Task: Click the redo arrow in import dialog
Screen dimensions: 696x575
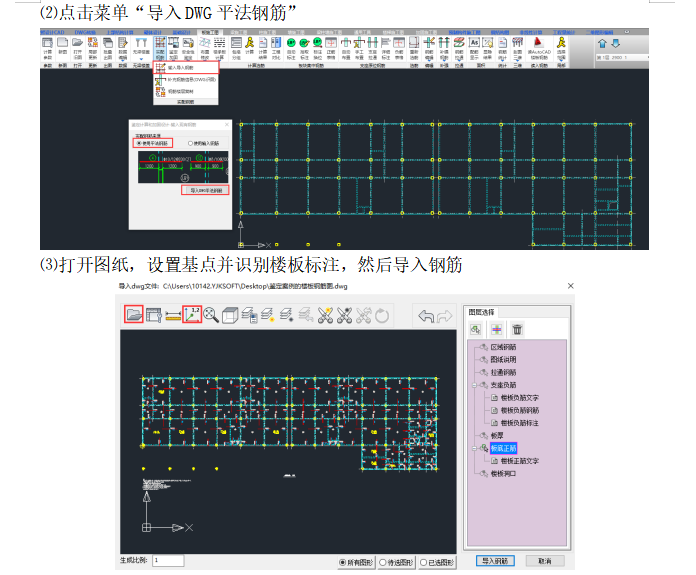Action: coord(444,316)
